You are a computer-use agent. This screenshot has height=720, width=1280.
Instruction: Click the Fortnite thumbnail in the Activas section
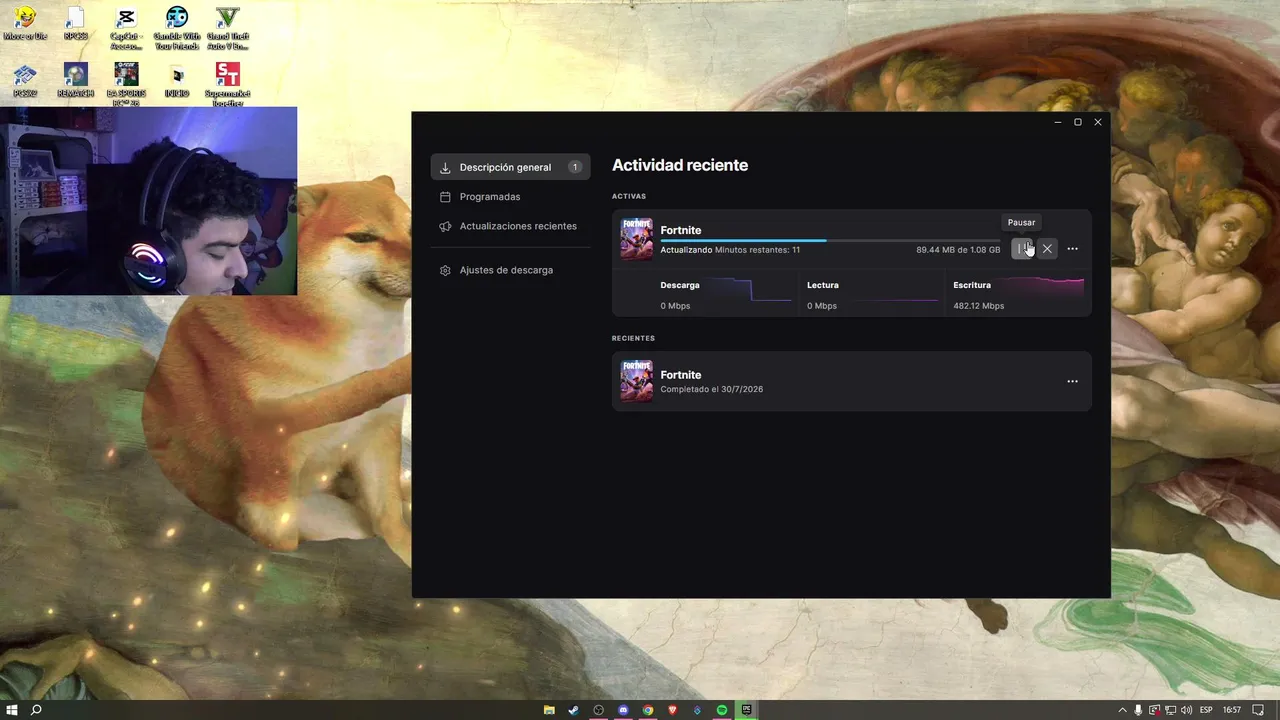click(636, 239)
